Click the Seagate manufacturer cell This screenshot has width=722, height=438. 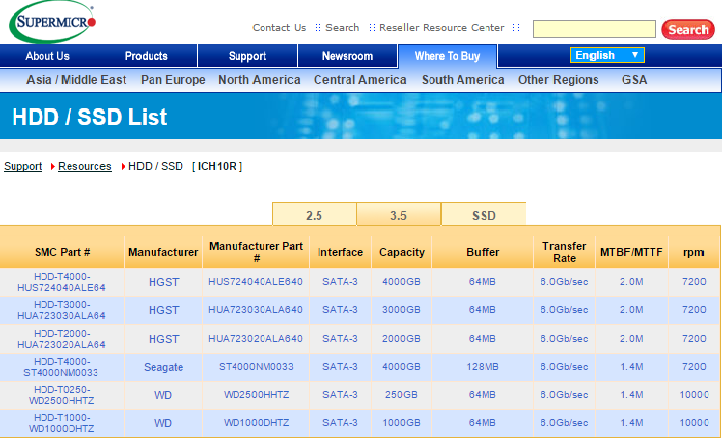(163, 367)
